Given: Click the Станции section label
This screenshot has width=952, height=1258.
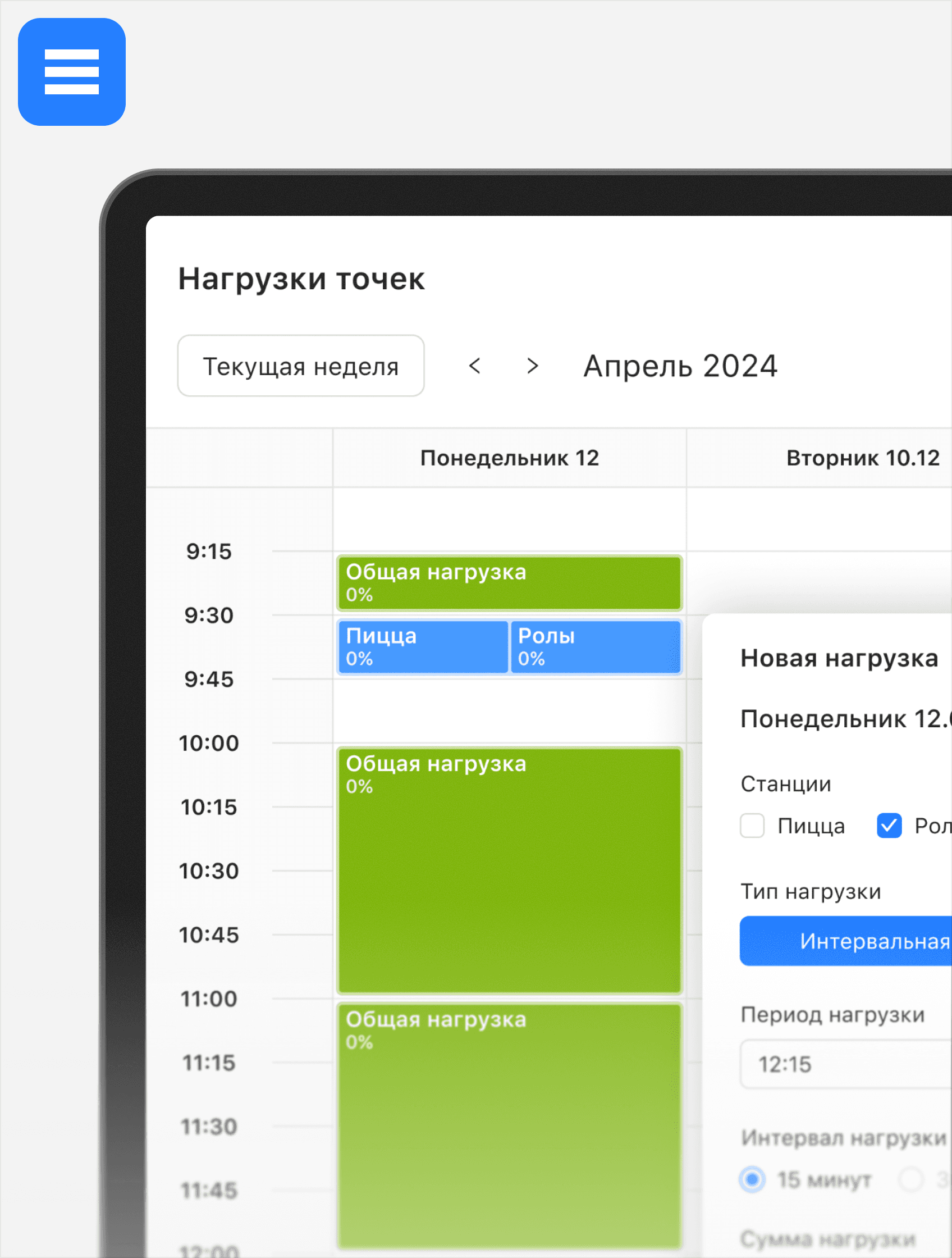Looking at the screenshot, I should click(785, 783).
